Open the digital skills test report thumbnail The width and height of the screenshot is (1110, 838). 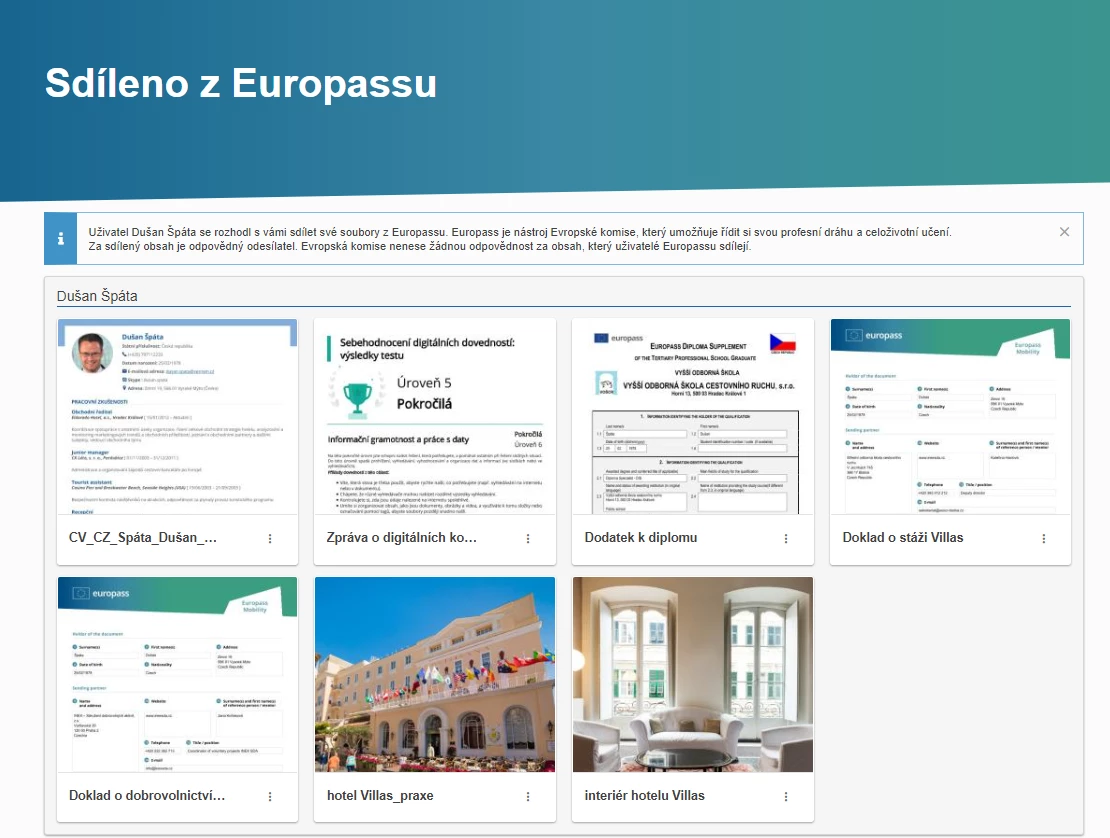[x=435, y=416]
